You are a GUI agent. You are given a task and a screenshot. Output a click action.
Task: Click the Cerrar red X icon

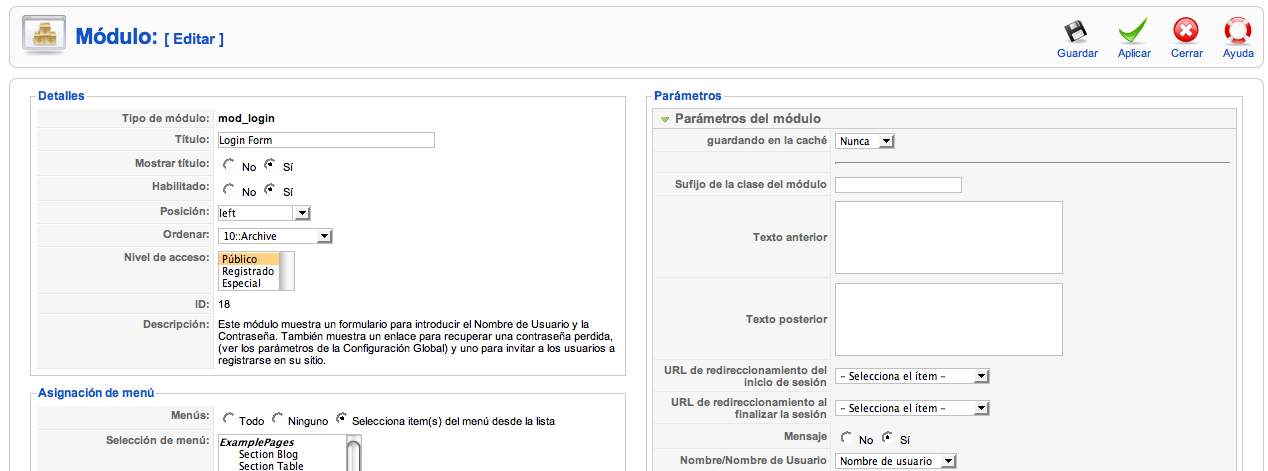[1186, 31]
